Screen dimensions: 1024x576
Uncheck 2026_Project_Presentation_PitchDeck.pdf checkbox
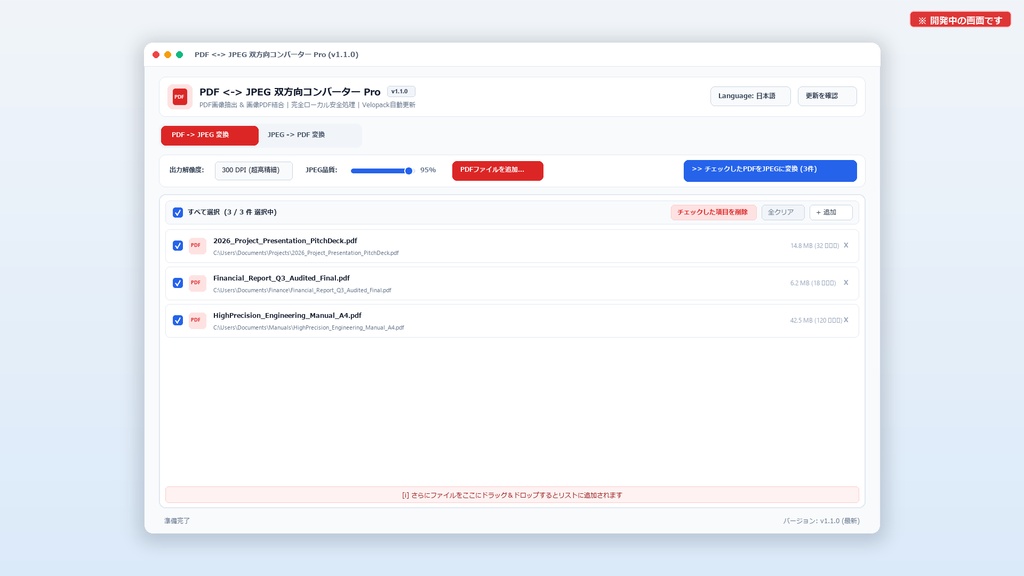[x=178, y=246]
